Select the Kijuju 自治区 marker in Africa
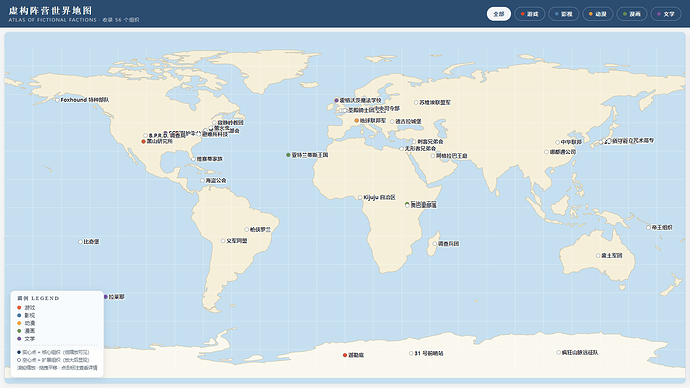 [x=360, y=198]
